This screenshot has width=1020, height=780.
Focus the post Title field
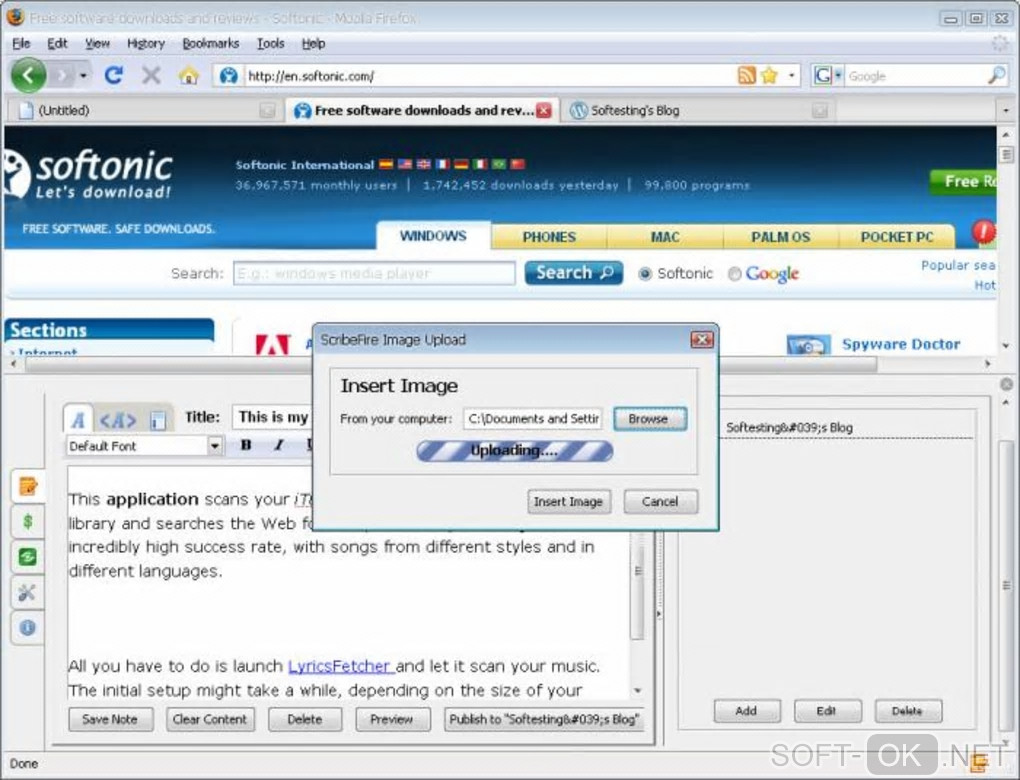pyautogui.click(x=272, y=417)
